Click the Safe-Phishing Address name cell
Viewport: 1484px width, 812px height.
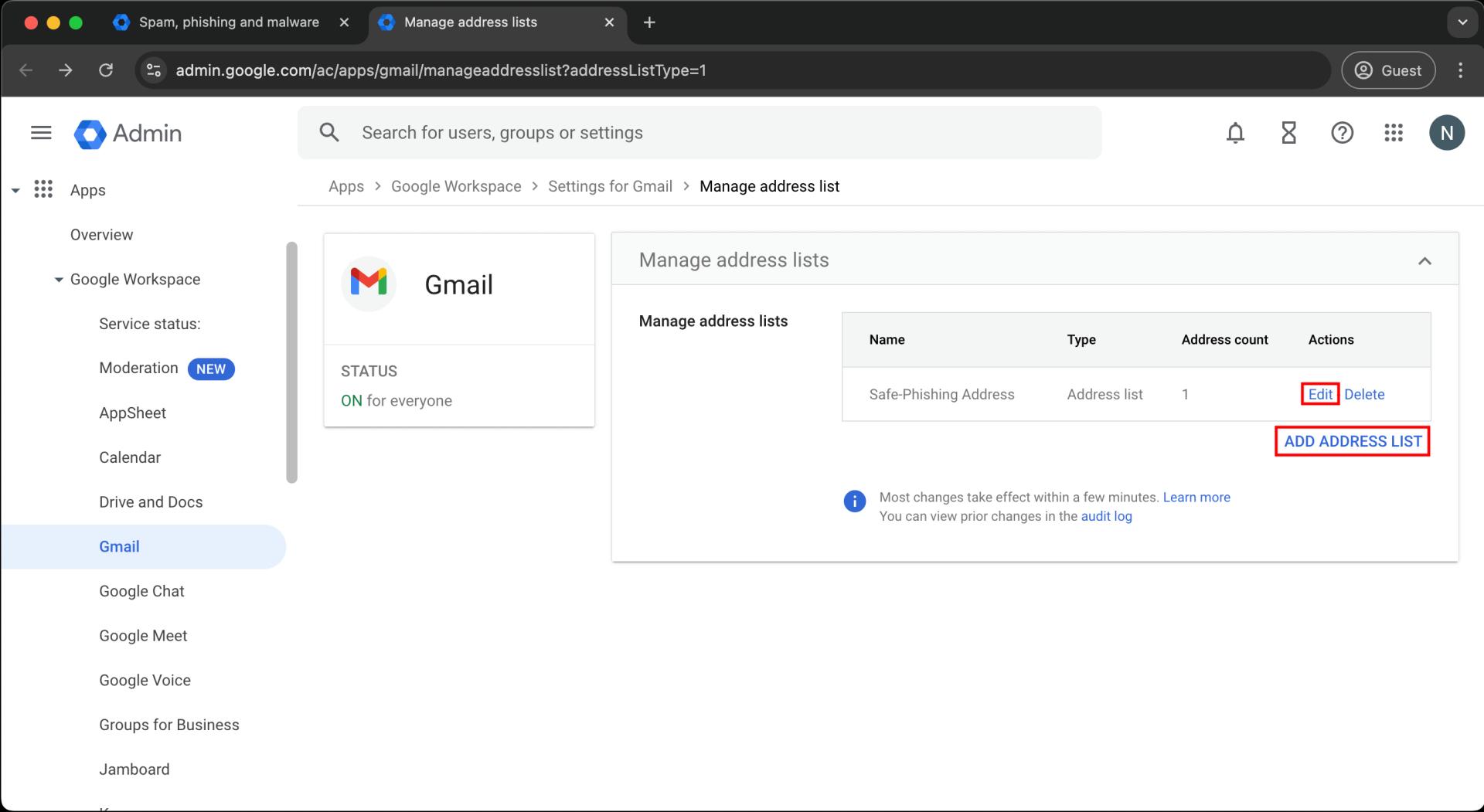[941, 394]
